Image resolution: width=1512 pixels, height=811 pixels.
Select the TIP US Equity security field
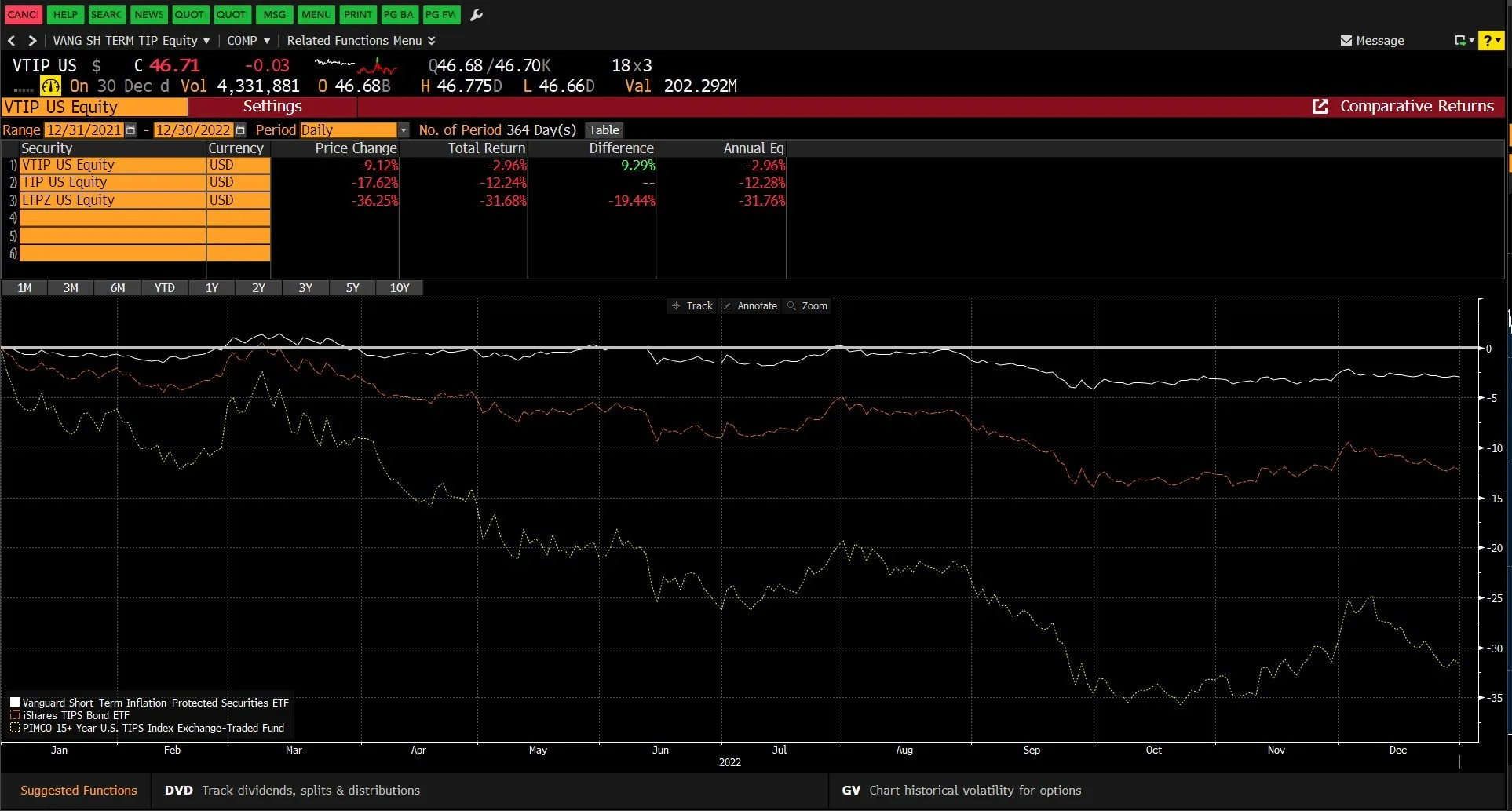point(112,182)
